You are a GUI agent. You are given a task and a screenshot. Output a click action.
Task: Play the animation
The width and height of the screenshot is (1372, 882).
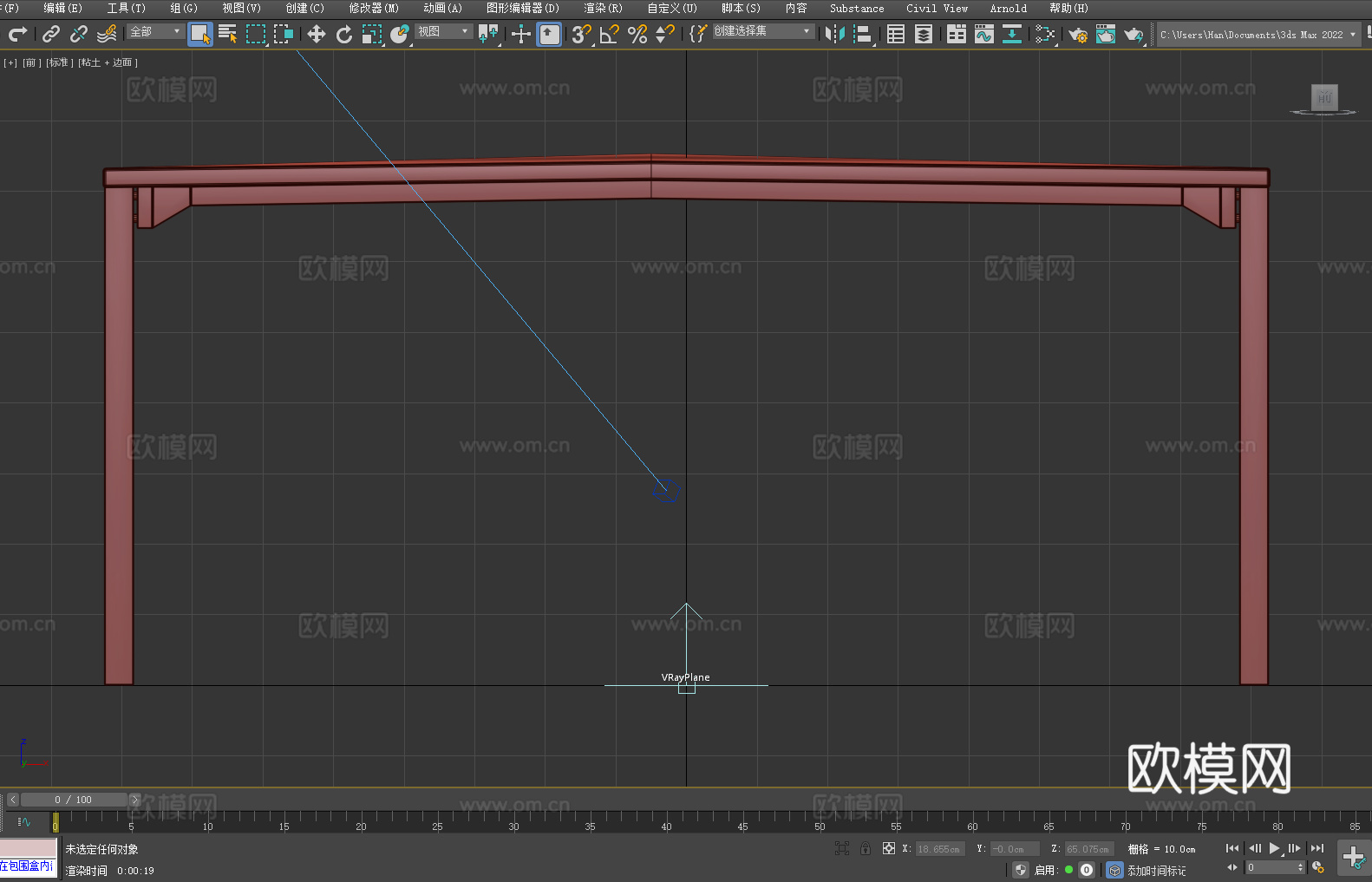click(x=1275, y=848)
